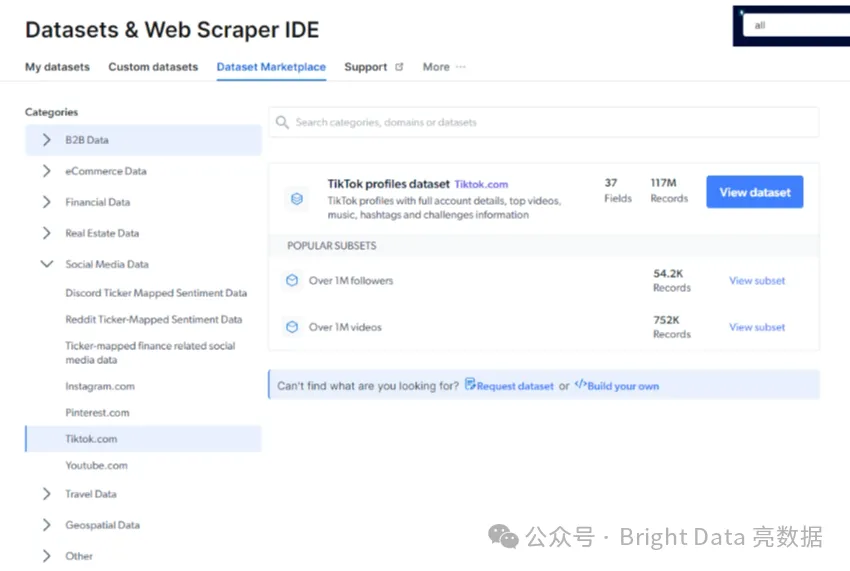Click the Support external link icon
This screenshot has height=571, width=850.
pos(399,67)
